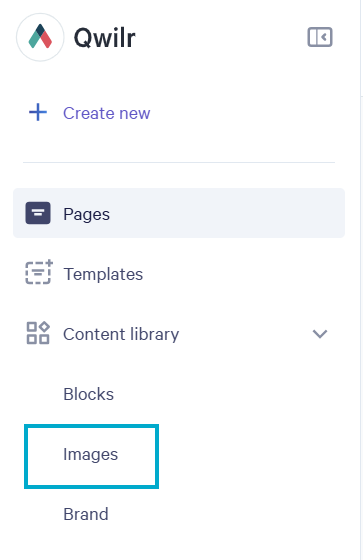Click the circular border around the logo
Screen dimensions: 363x560
click(40, 15)
